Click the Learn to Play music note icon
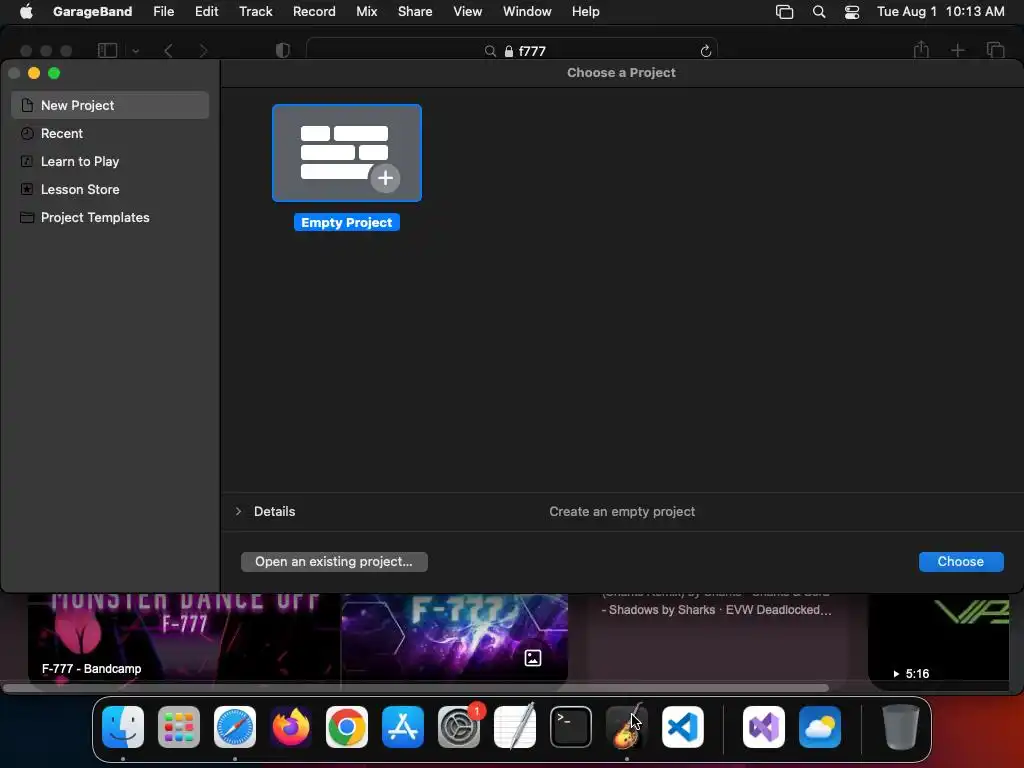The height and width of the screenshot is (768, 1024). pyautogui.click(x=27, y=161)
